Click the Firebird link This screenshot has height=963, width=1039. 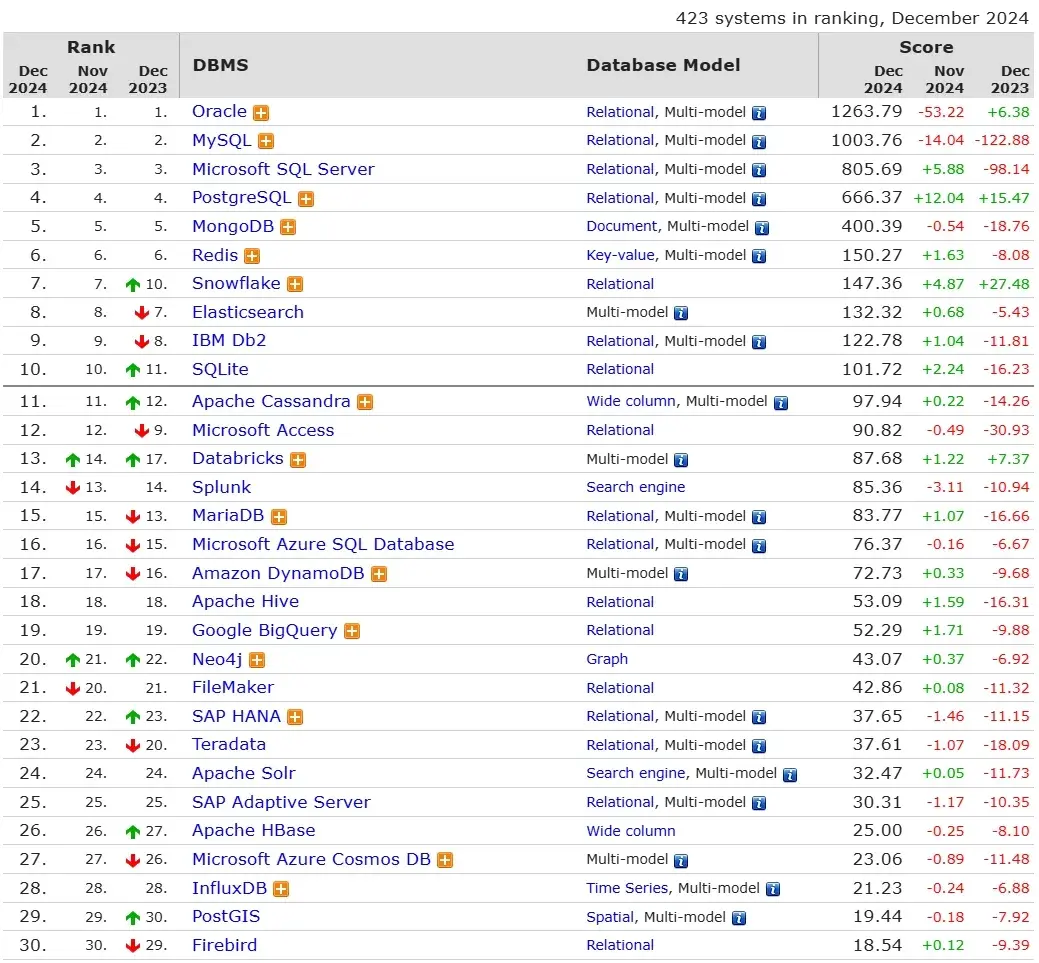[x=224, y=945]
